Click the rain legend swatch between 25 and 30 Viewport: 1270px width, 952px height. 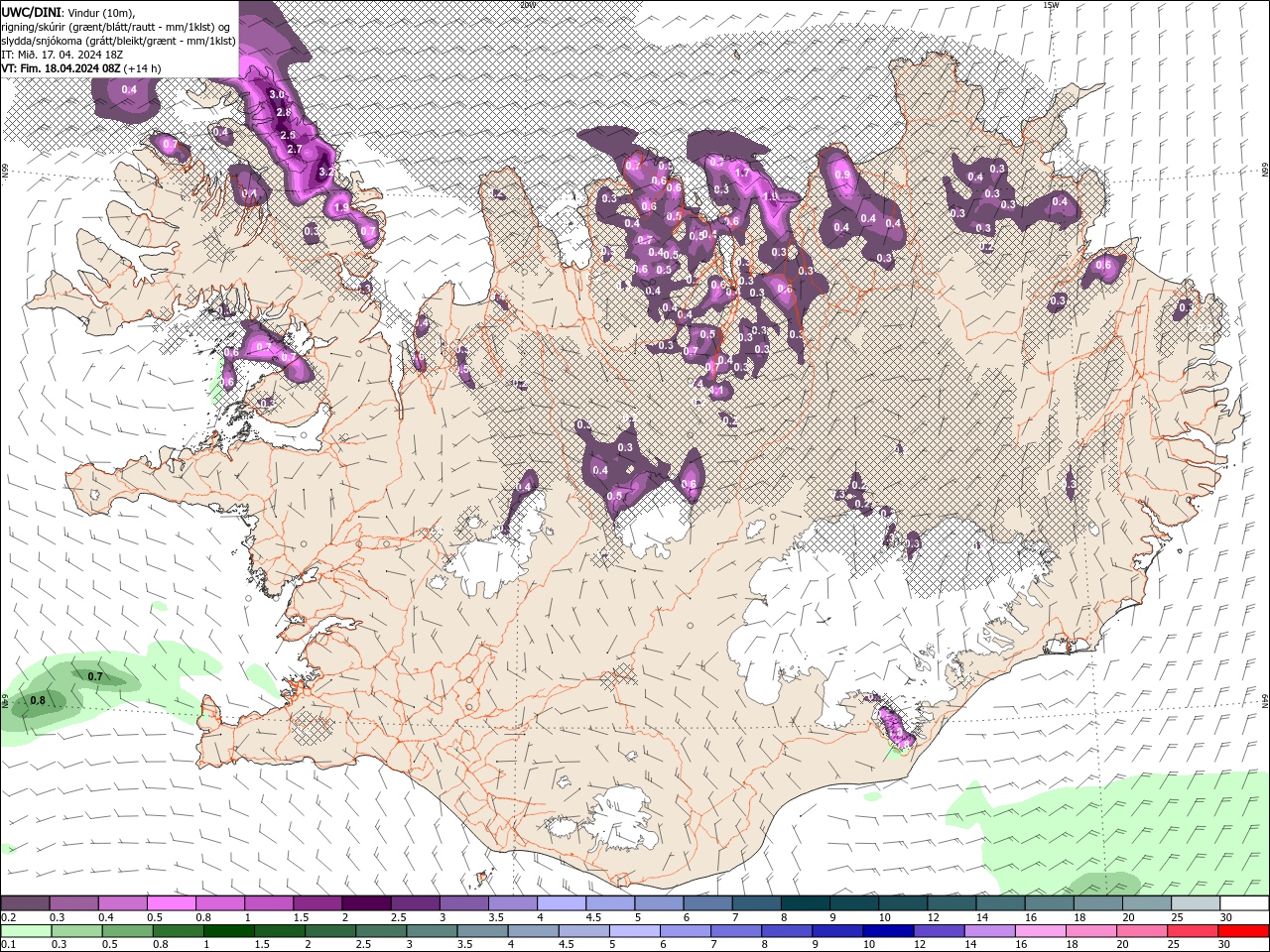coord(1193,931)
